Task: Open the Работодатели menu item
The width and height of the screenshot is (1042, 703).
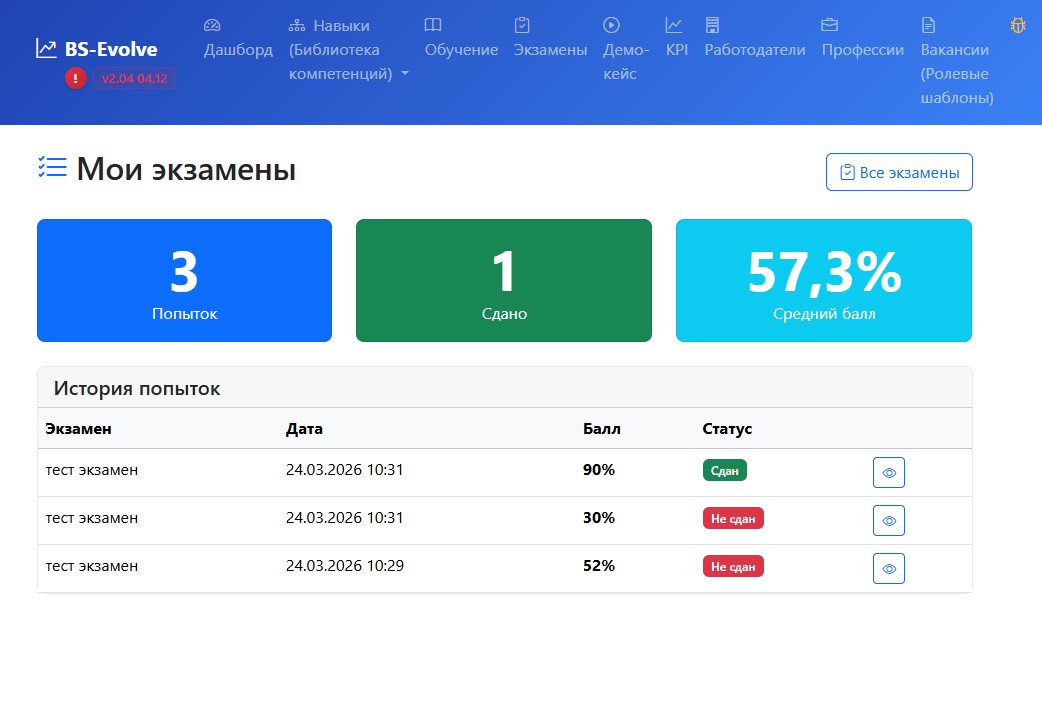Action: point(755,50)
